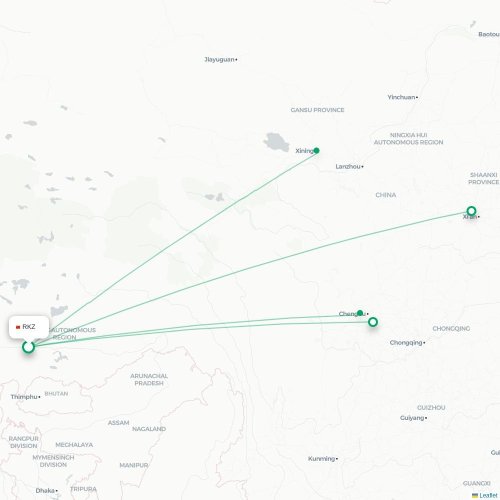This screenshot has width=500, height=500.
Task: Click the Lanzhou city label
Action: (348, 166)
